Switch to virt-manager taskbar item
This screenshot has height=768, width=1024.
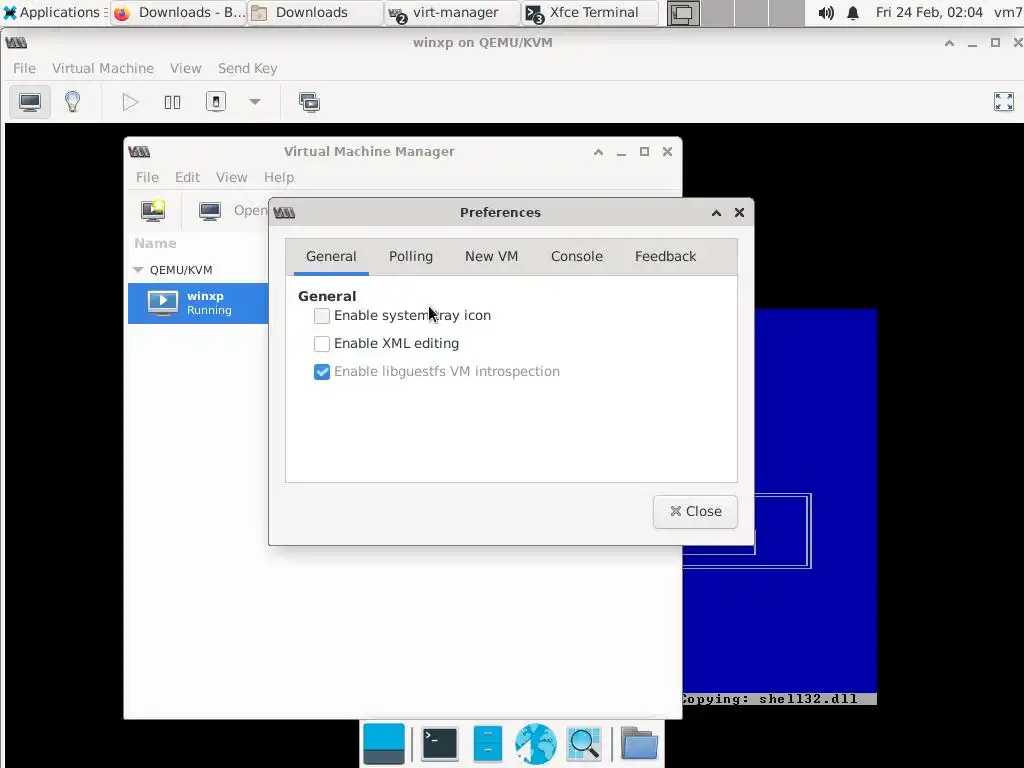(453, 12)
